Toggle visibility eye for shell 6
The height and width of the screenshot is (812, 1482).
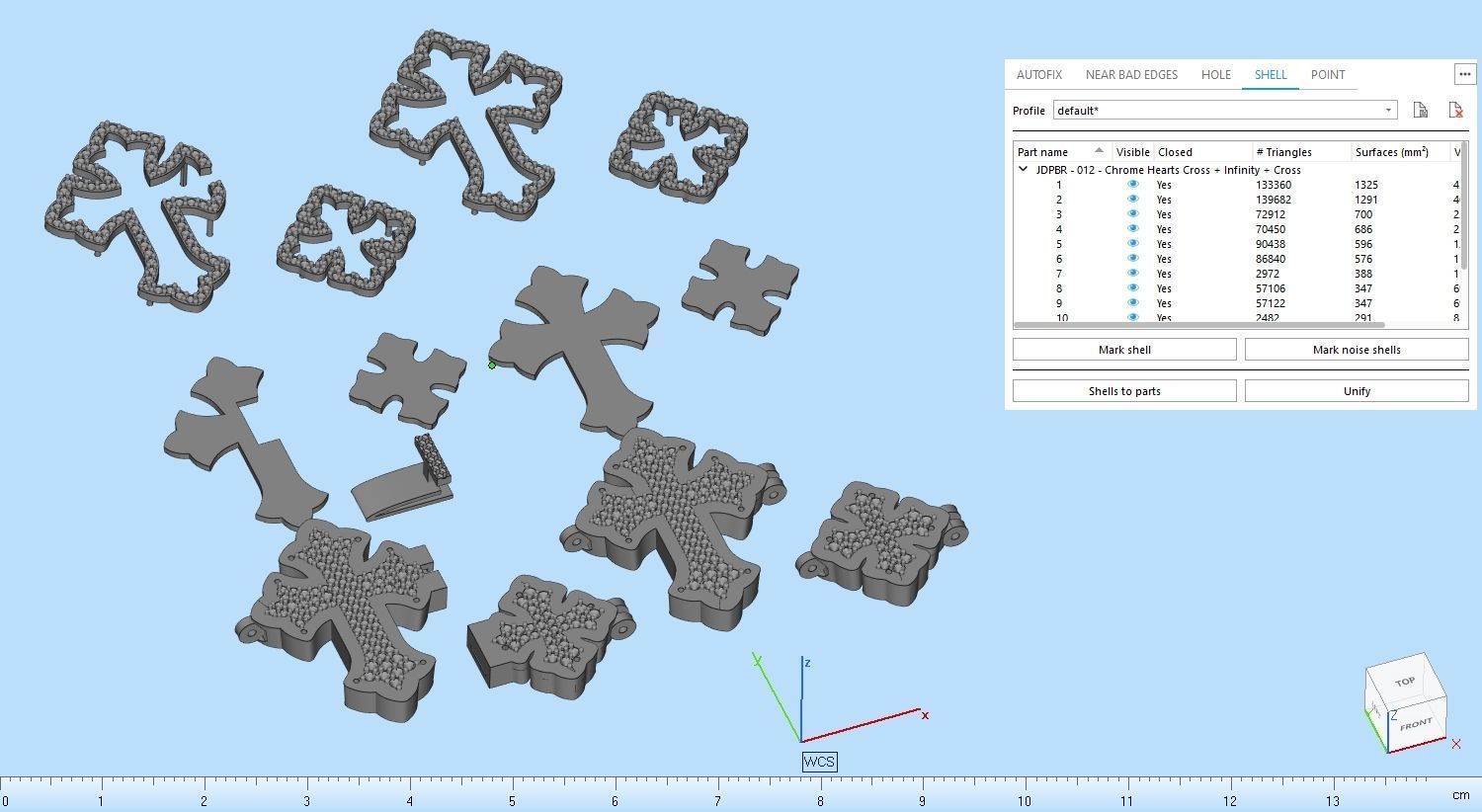tap(1132, 259)
